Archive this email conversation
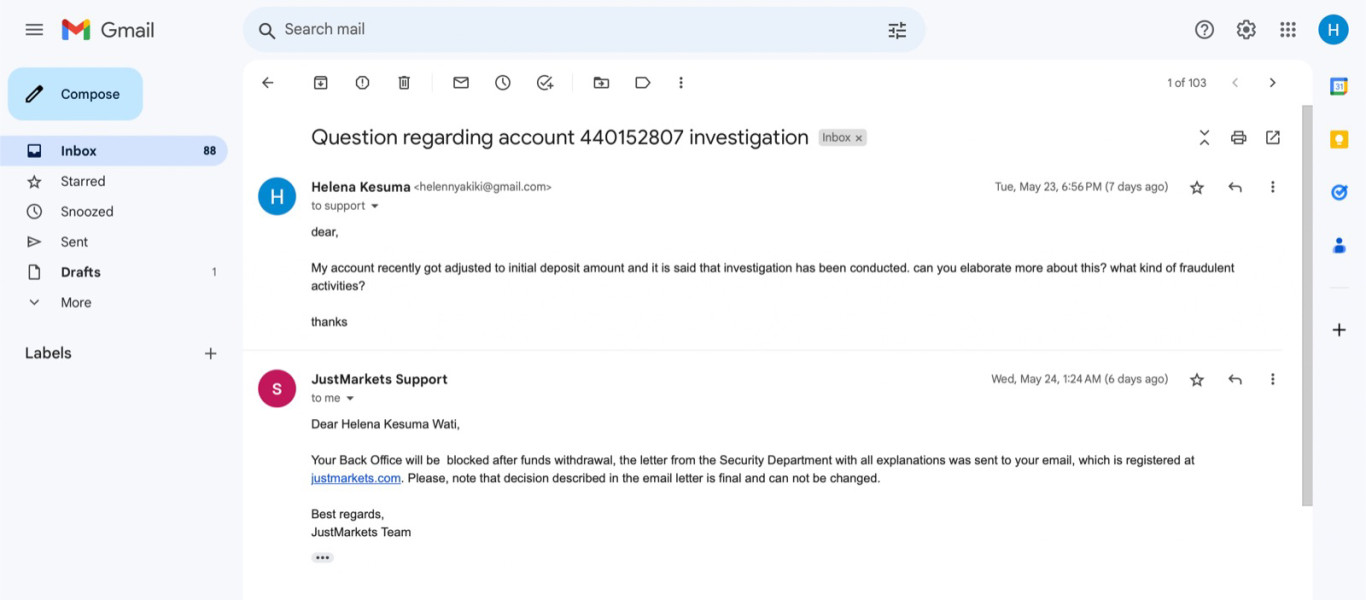1366x600 pixels. coord(320,83)
